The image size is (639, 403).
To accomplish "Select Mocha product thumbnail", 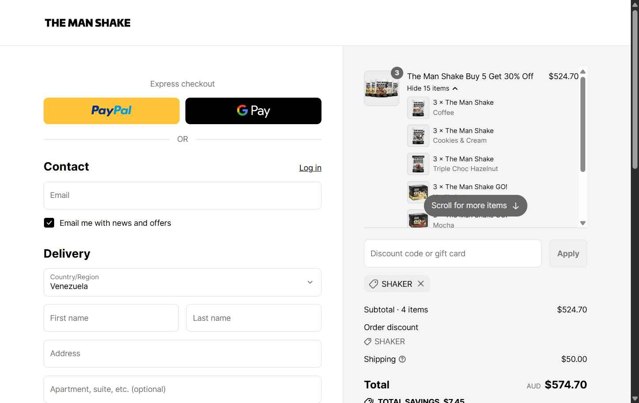I will pyautogui.click(x=418, y=219).
